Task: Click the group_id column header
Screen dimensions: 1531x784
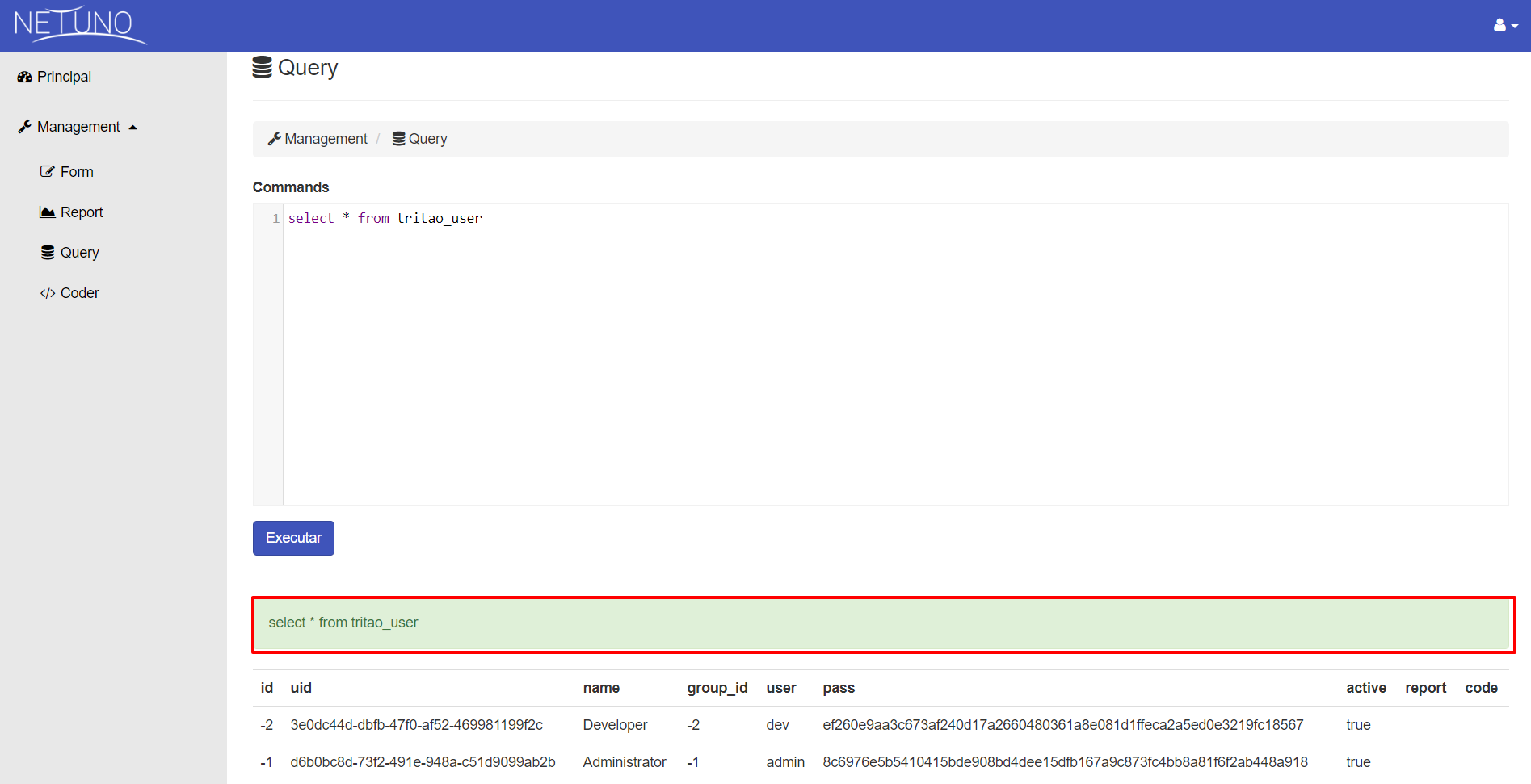Action: pyautogui.click(x=717, y=688)
